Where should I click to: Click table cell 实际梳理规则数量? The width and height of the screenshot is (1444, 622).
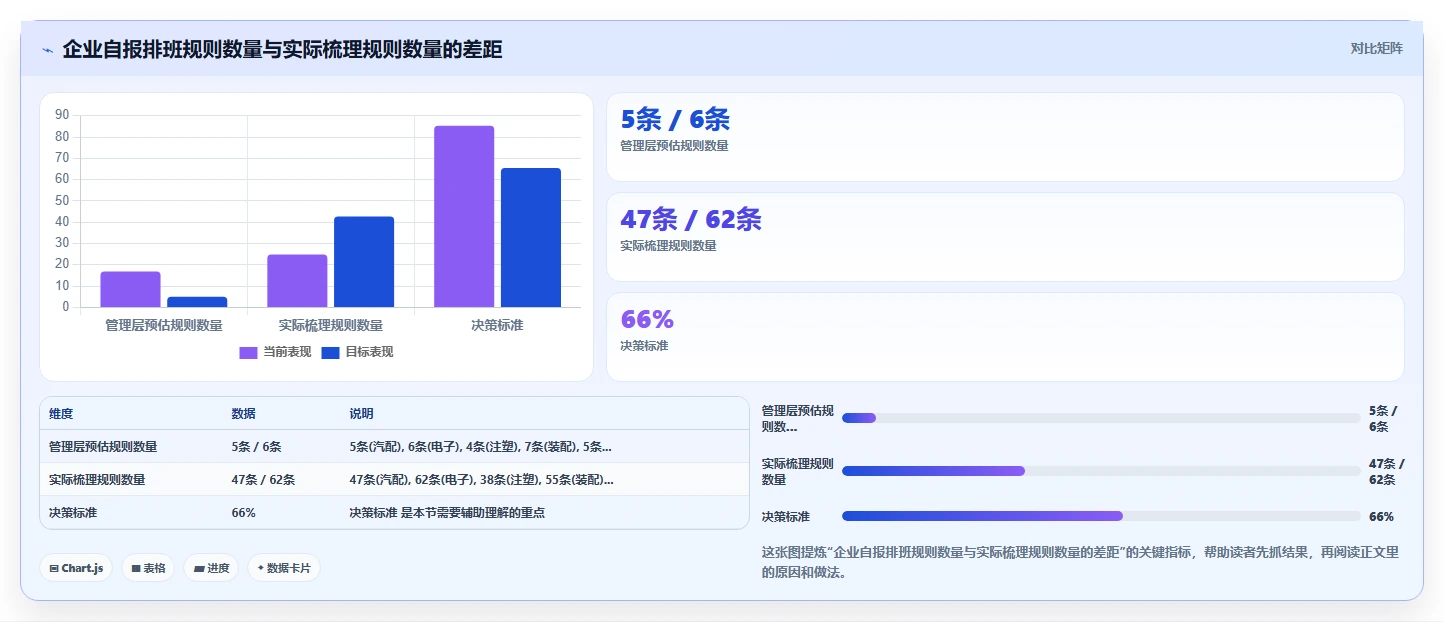click(97, 480)
